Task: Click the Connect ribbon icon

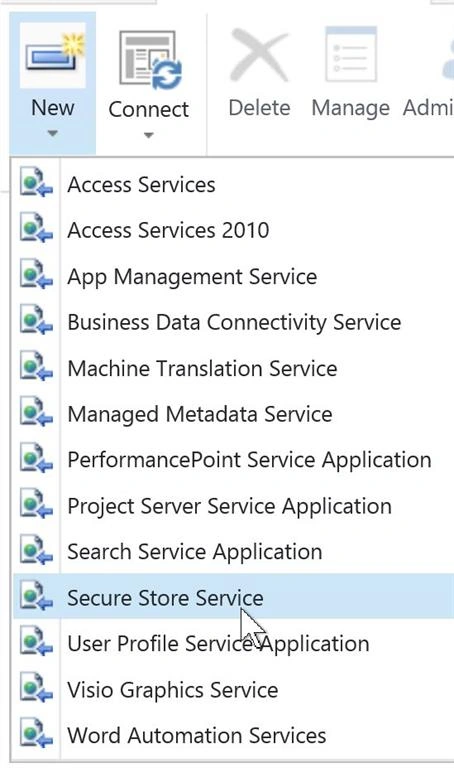Action: [x=150, y=60]
